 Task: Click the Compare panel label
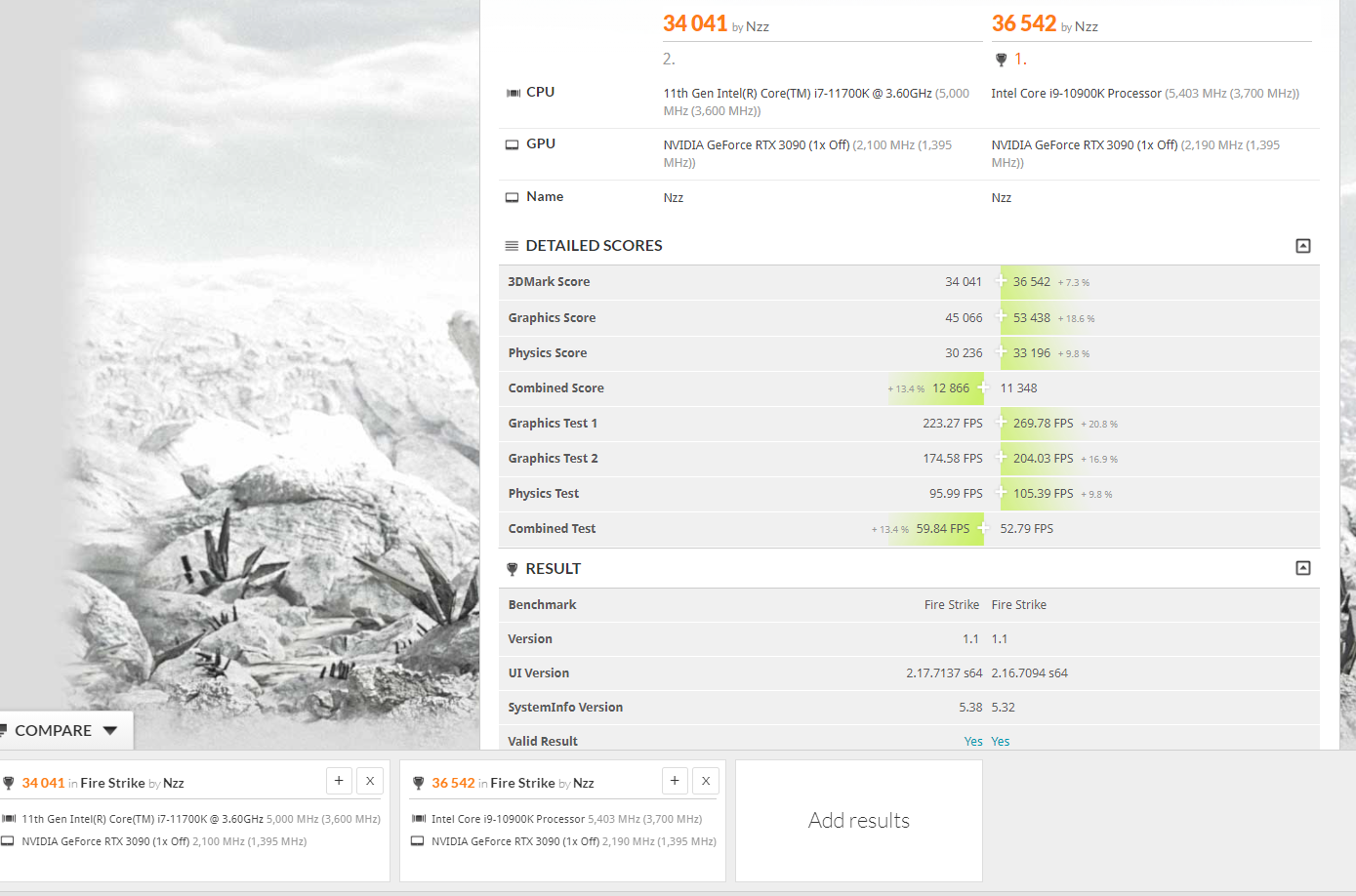coord(53,731)
